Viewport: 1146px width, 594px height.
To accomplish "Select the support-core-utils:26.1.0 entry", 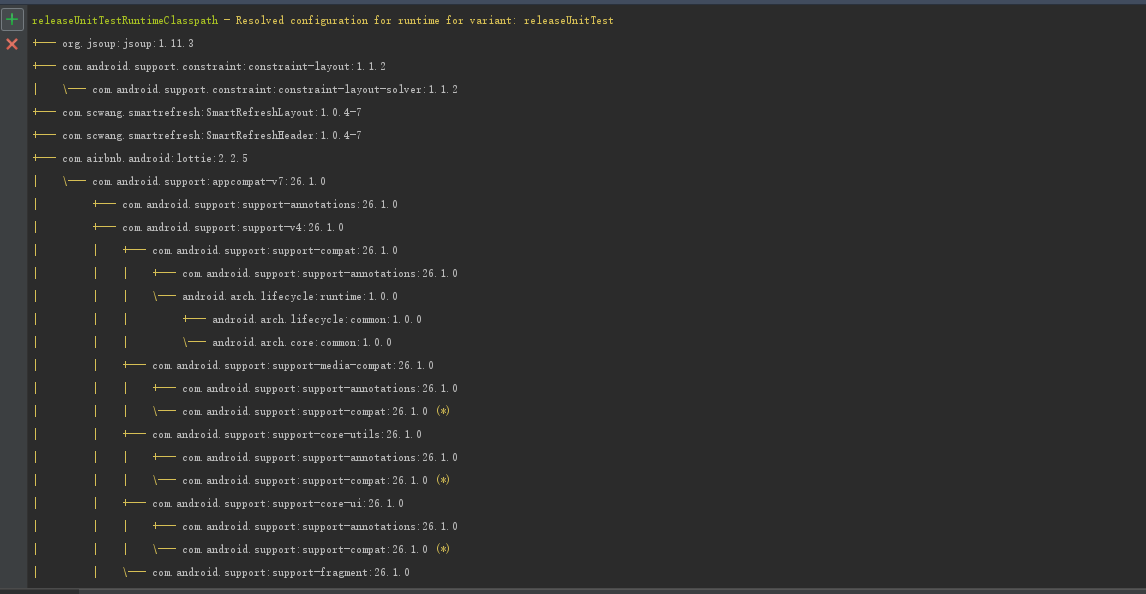I will tap(287, 435).
